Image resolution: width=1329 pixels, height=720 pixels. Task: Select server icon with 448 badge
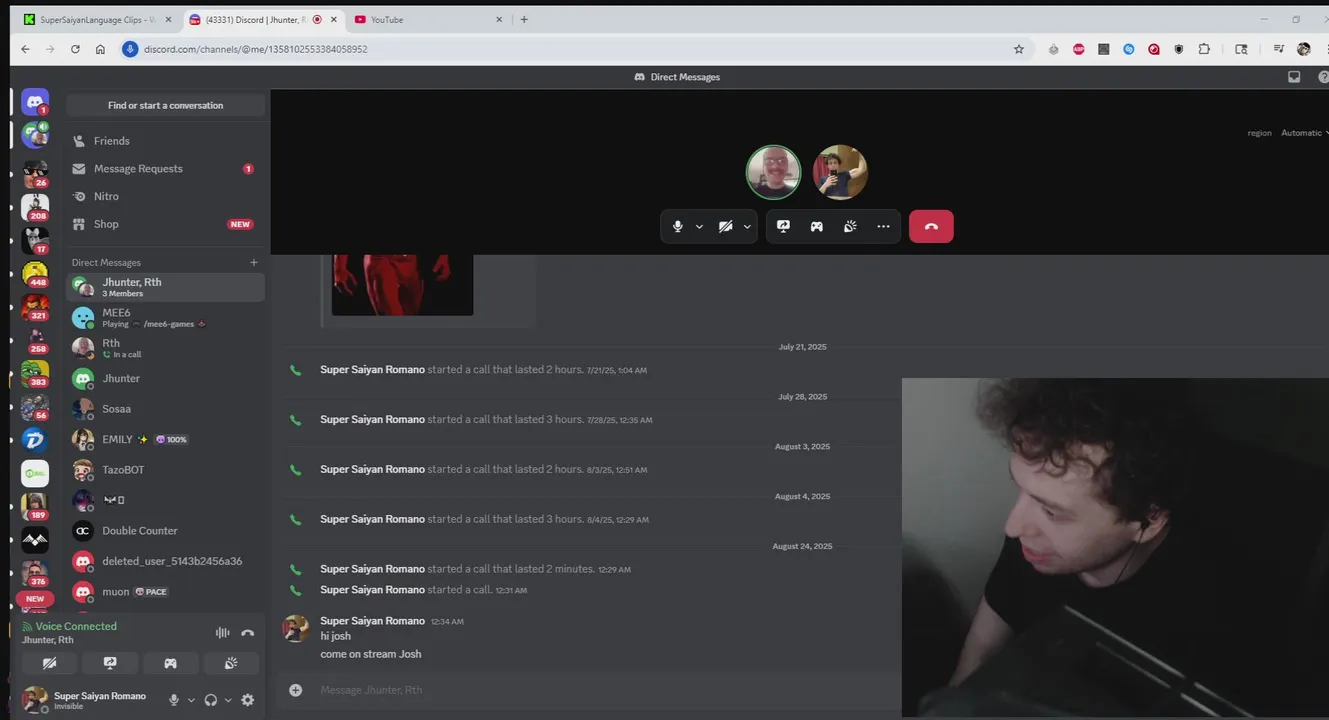pyautogui.click(x=35, y=274)
